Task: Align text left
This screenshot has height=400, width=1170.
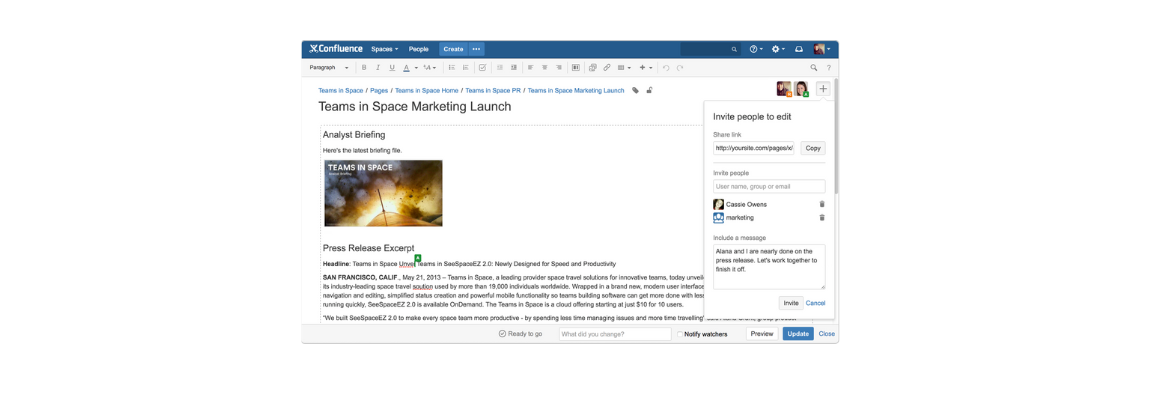Action: [x=531, y=67]
